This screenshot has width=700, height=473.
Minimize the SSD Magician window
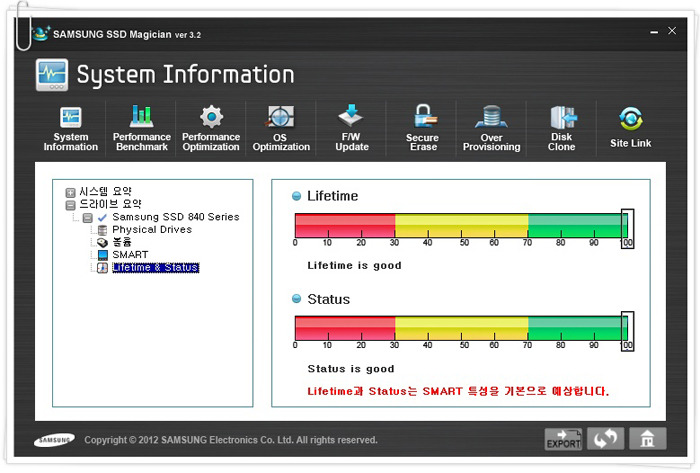pyautogui.click(x=654, y=32)
